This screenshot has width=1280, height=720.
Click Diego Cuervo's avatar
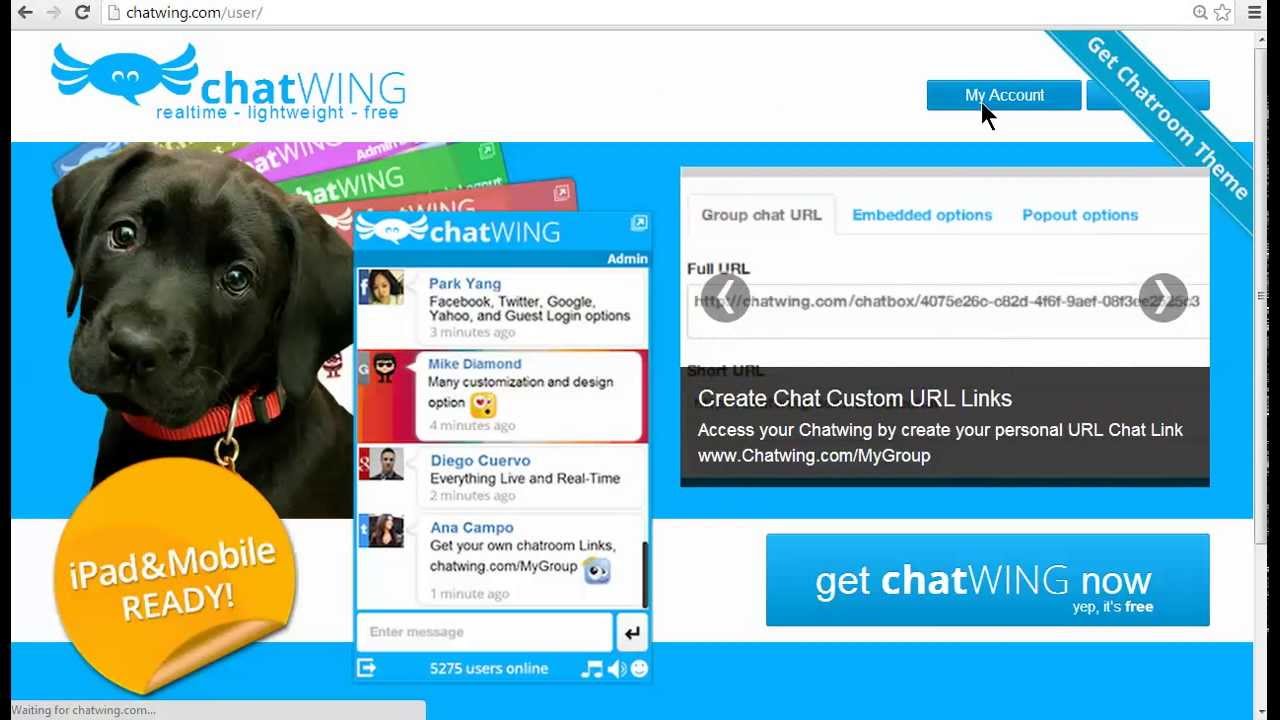pos(381,463)
